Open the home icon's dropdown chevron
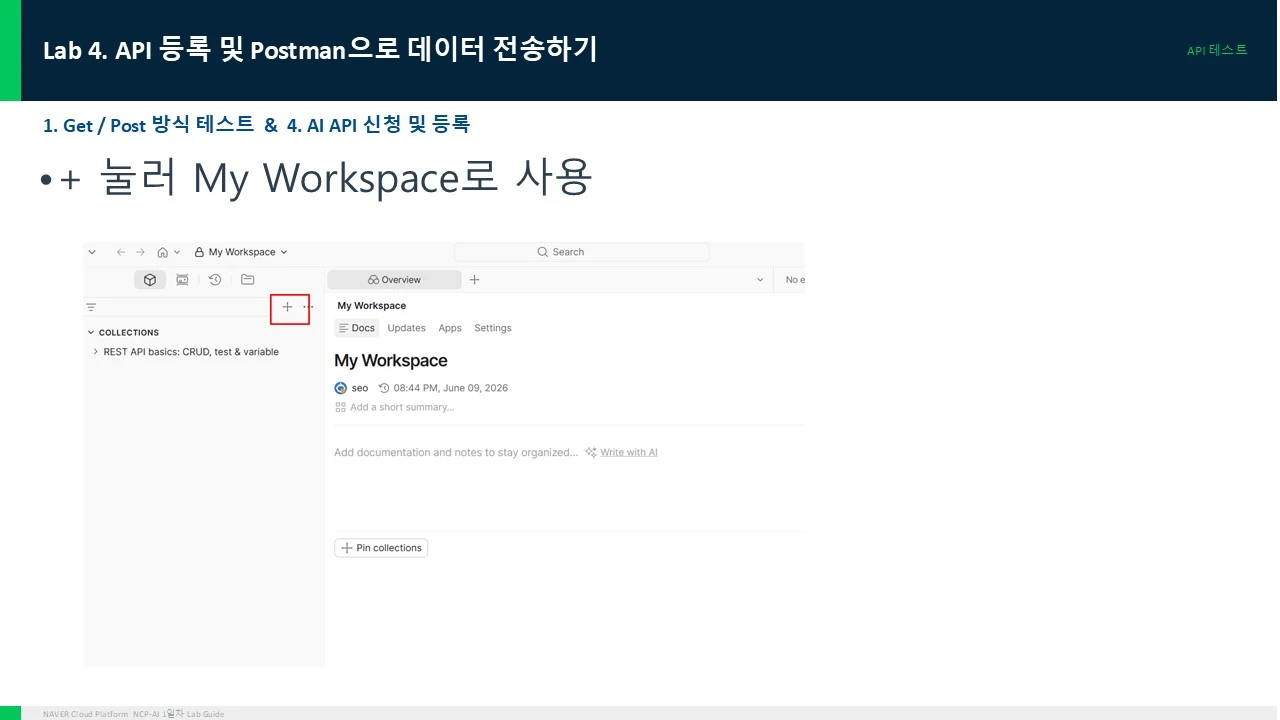Image resolution: width=1280 pixels, height=720 pixels. pyautogui.click(x=177, y=252)
